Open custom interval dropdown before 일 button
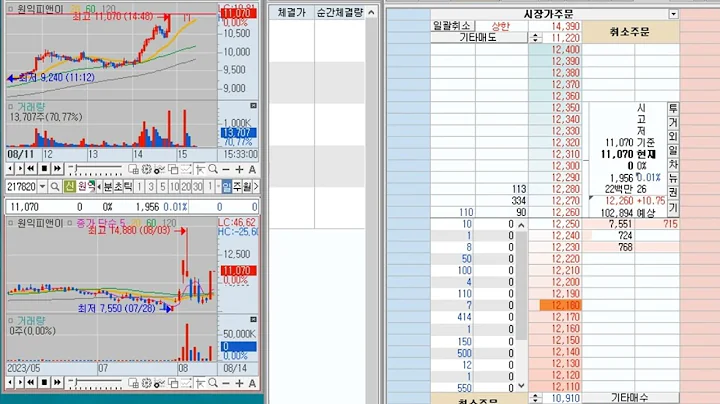The image size is (720, 404). 218,186
